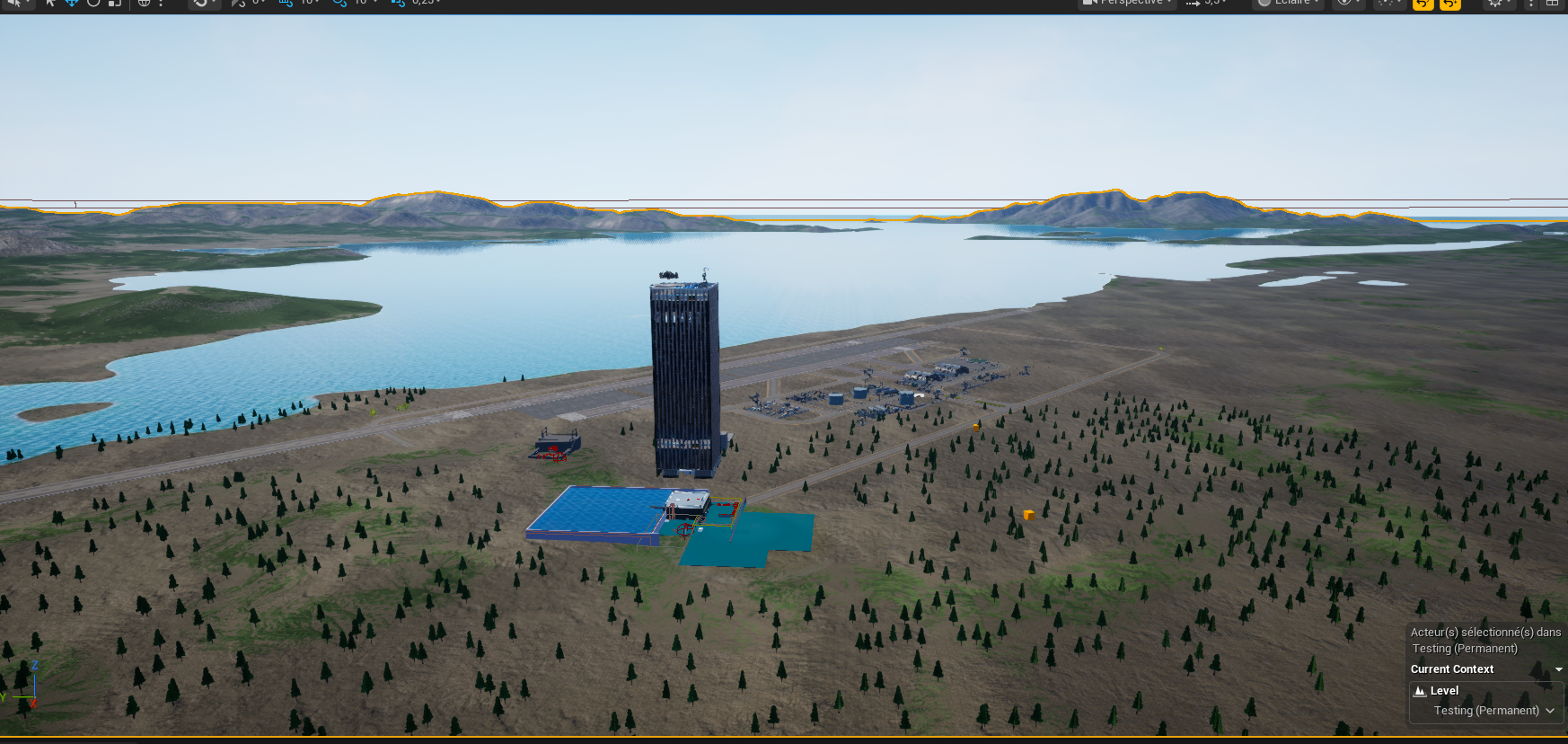Click the arrow Select objects tool

[x=51, y=3]
